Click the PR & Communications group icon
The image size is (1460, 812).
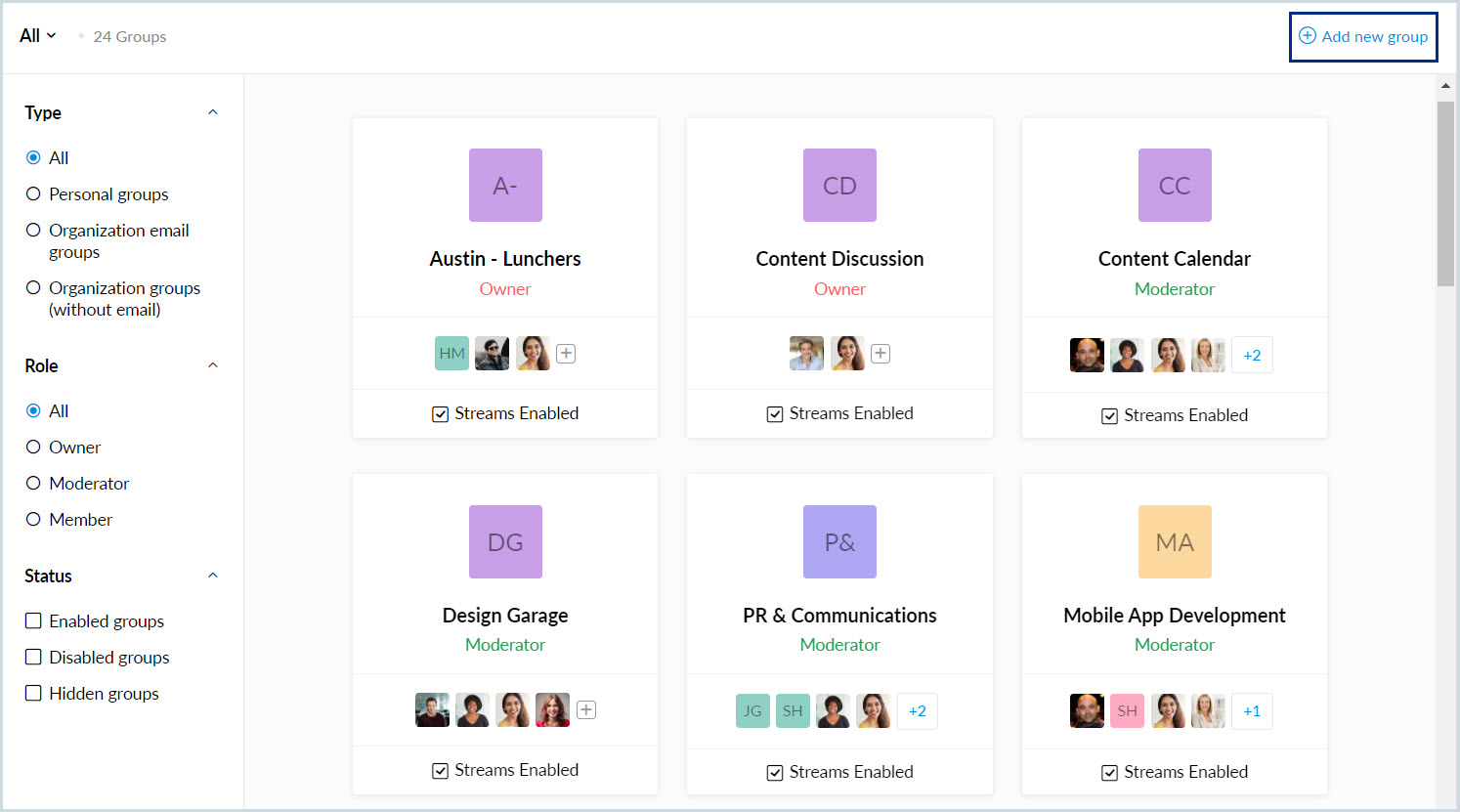coord(839,541)
